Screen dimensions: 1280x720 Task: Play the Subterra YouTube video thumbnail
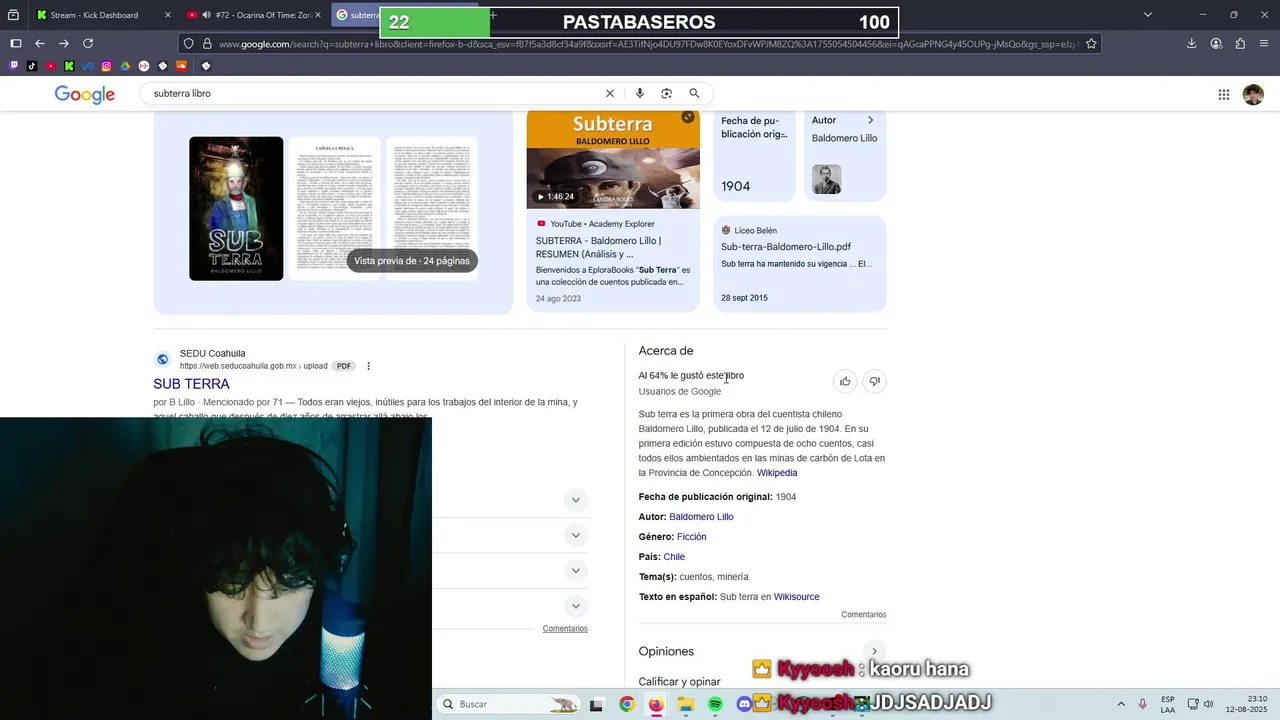click(x=613, y=159)
